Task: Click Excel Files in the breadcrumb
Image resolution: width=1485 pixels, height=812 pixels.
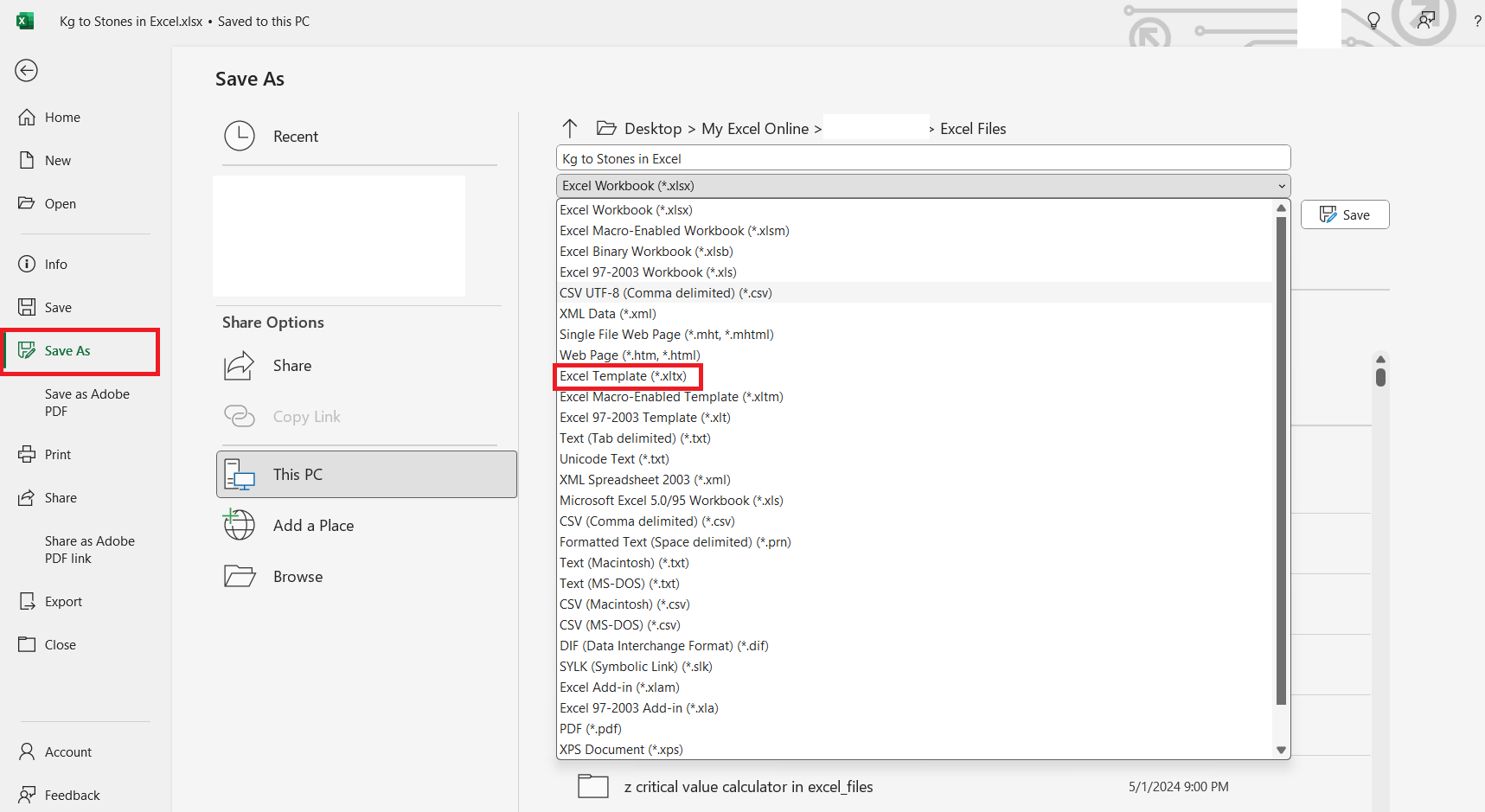Action: [973, 129]
